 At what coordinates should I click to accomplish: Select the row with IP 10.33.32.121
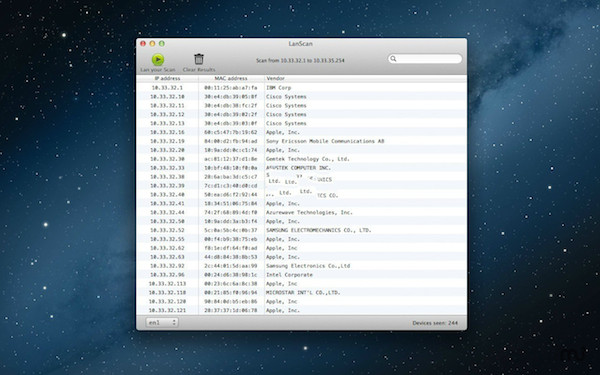pyautogui.click(x=302, y=310)
